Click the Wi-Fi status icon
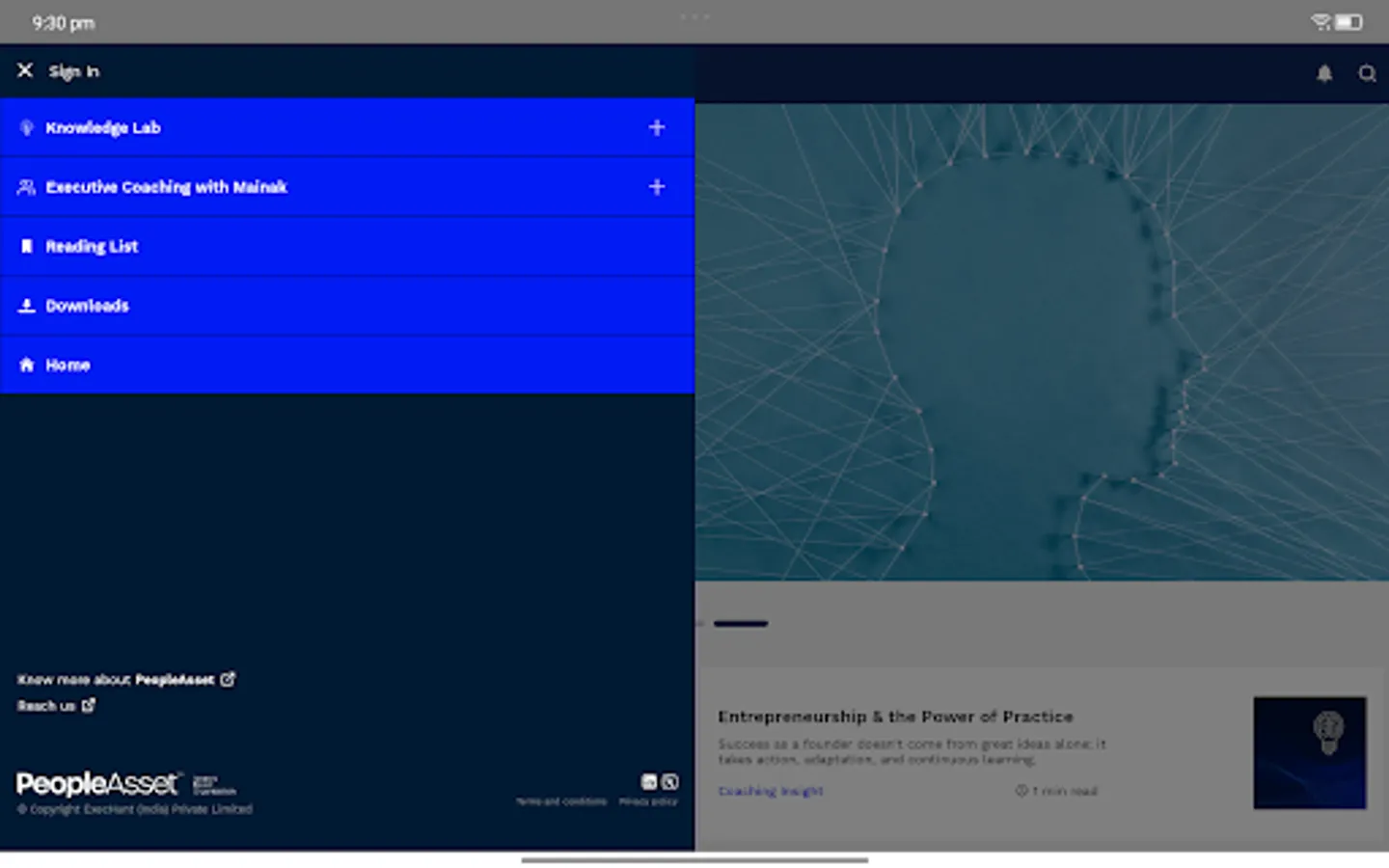The height and width of the screenshot is (868, 1389). coord(1321,22)
